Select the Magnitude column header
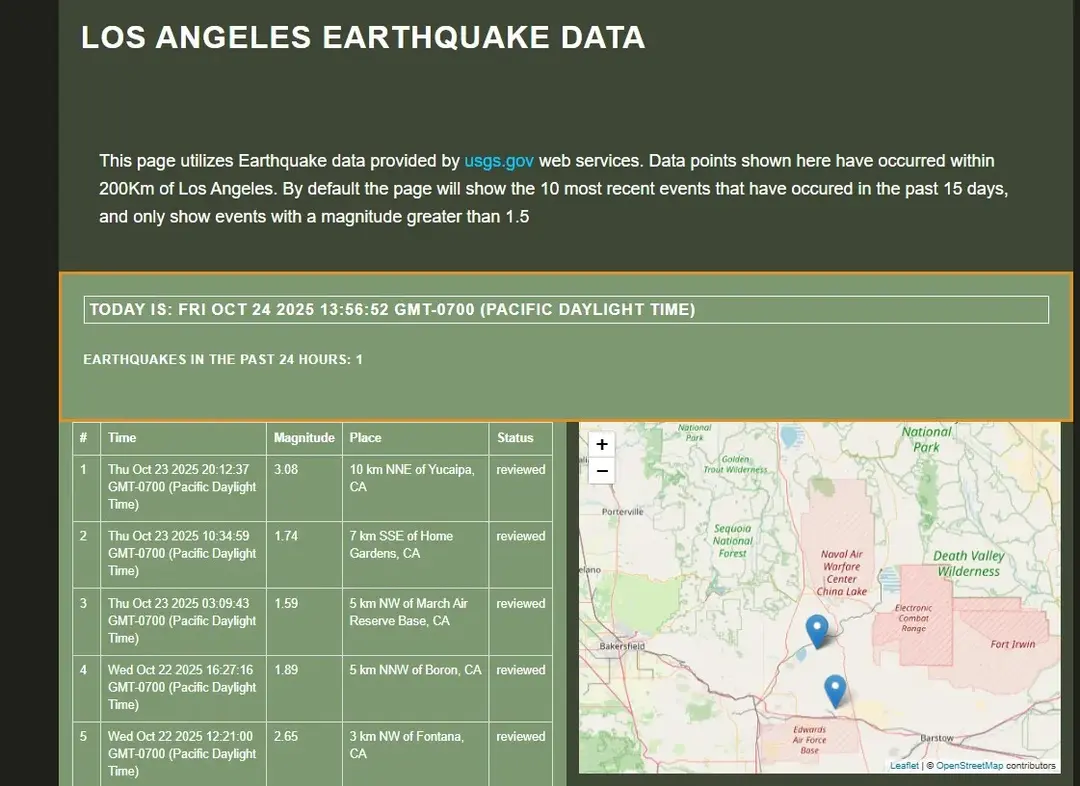Image resolution: width=1080 pixels, height=786 pixels. tap(304, 437)
